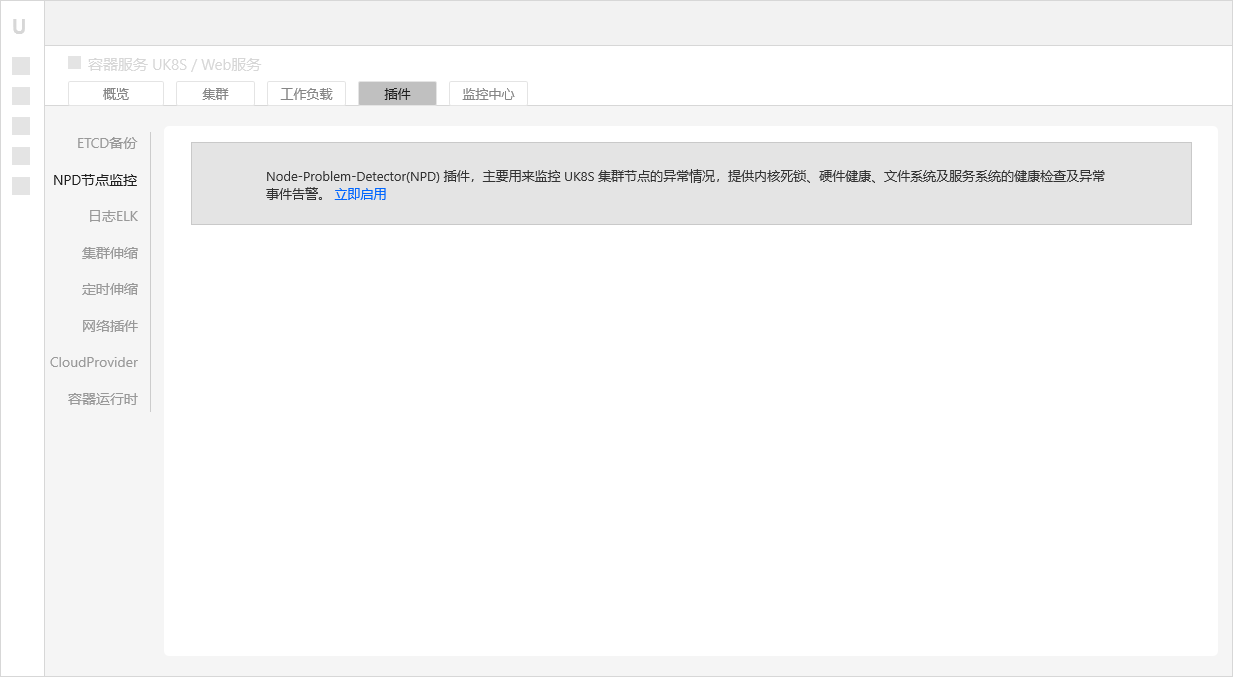
Task: Click the first gray sidebar icon below the U logo
Action: pos(21,66)
